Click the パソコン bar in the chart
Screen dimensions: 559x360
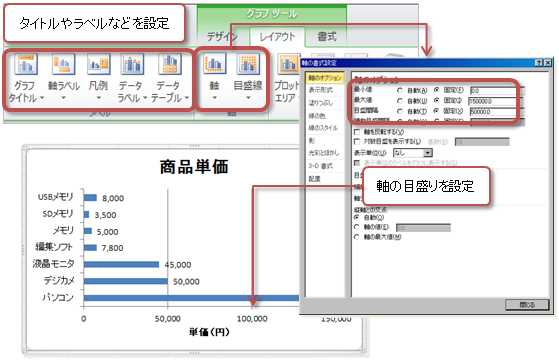[x=191, y=298]
